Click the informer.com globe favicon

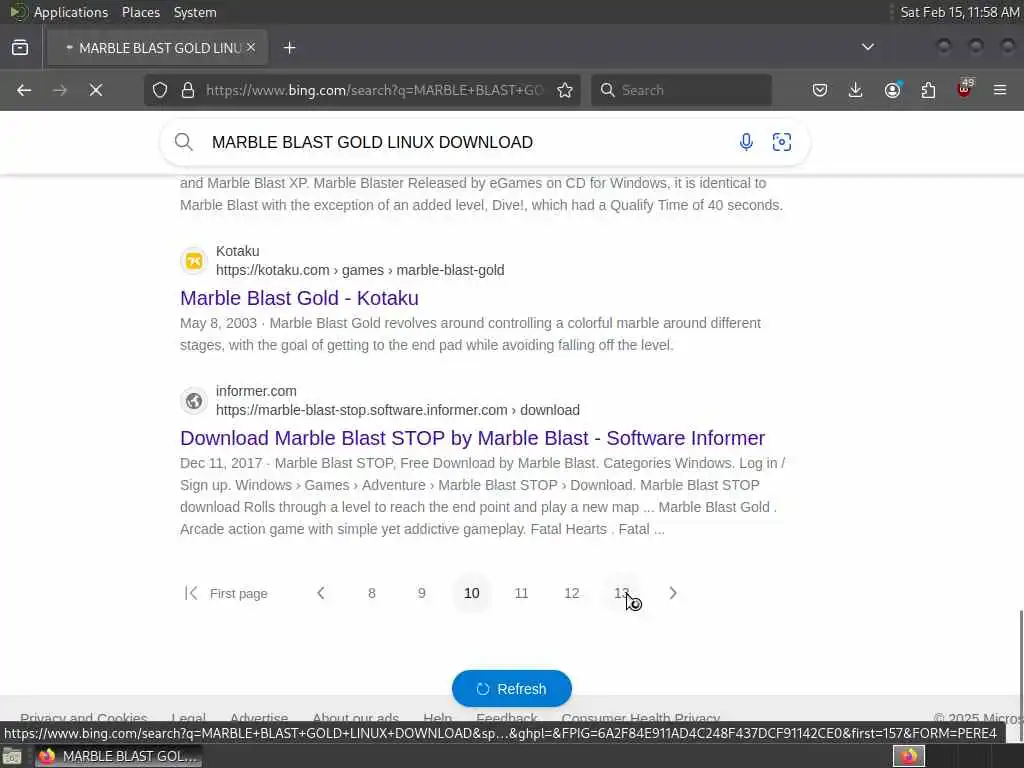194,401
